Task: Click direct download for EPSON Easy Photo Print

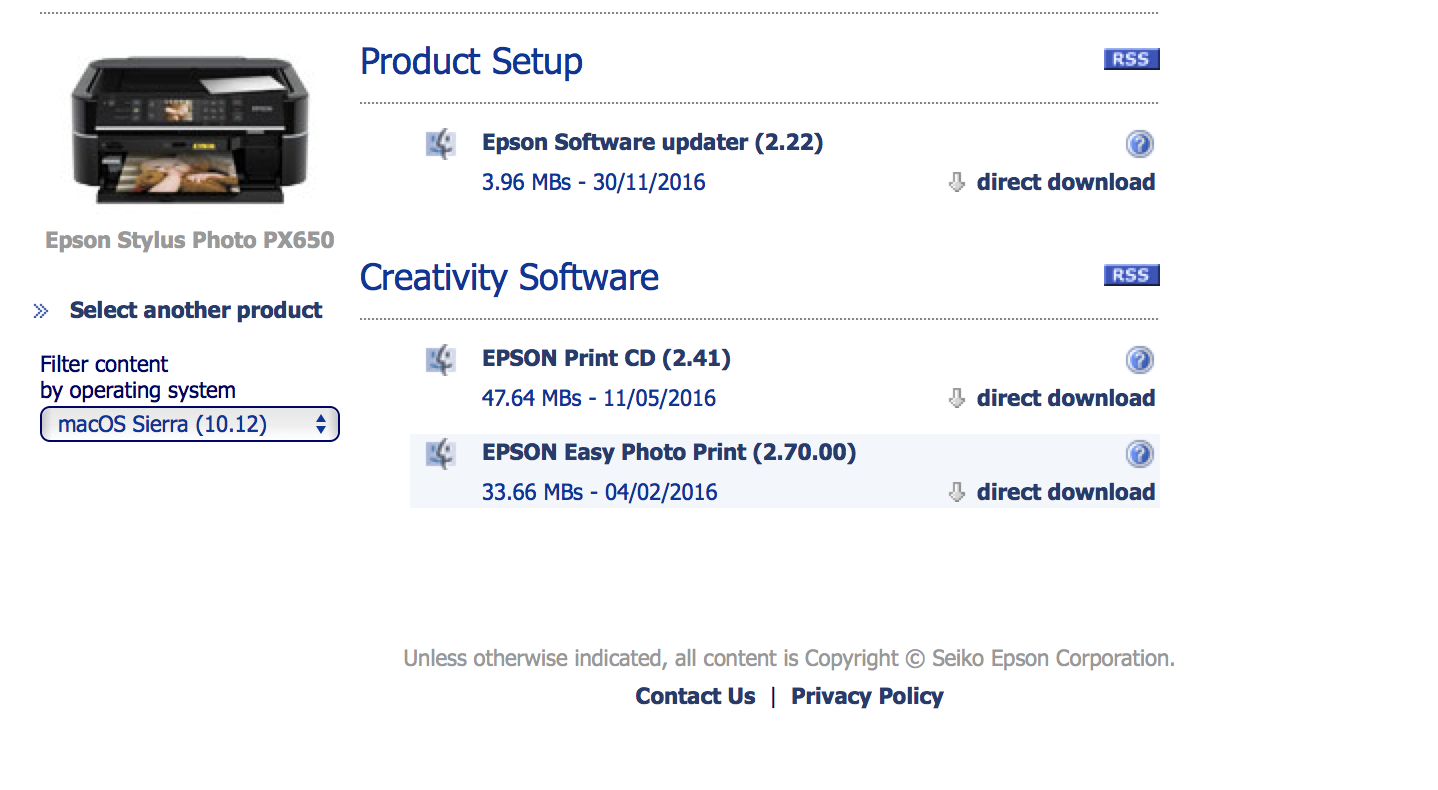Action: 1066,492
